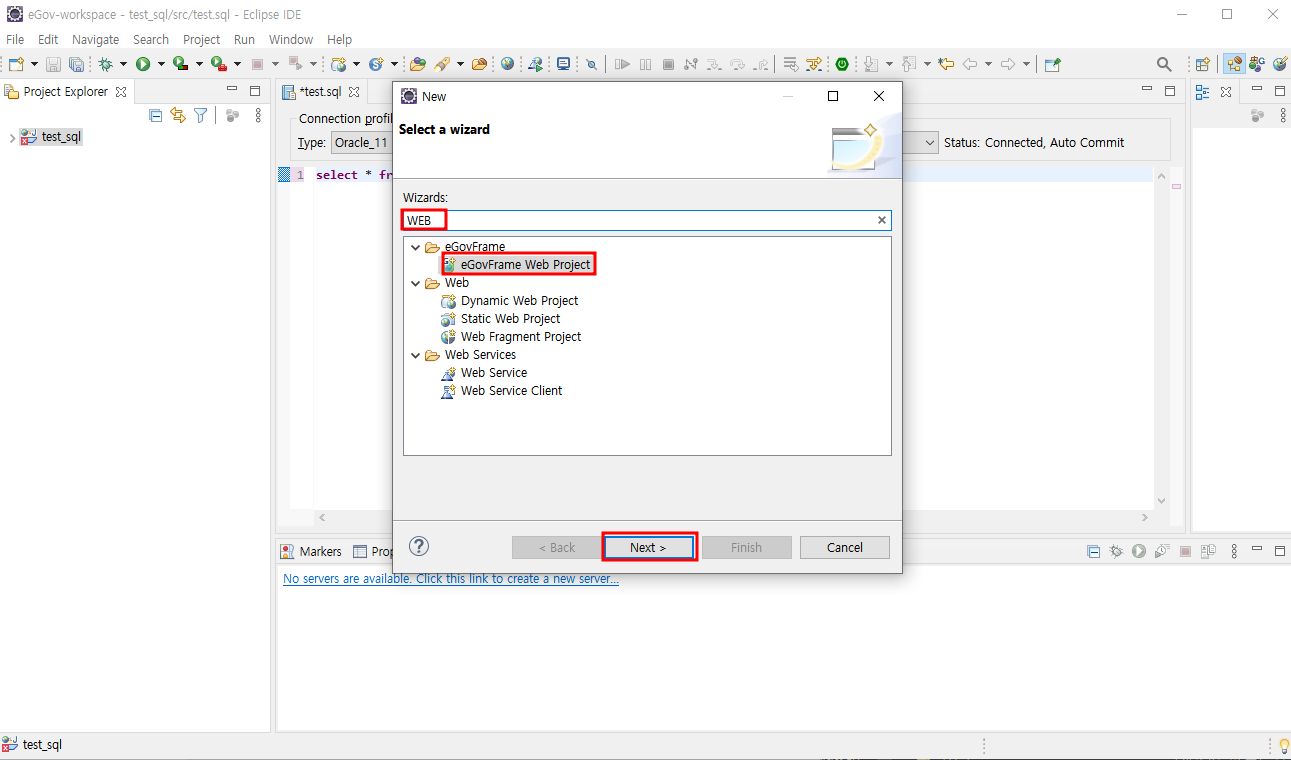
Task: Toggle the Java EE perspective button
Action: tap(1234, 64)
